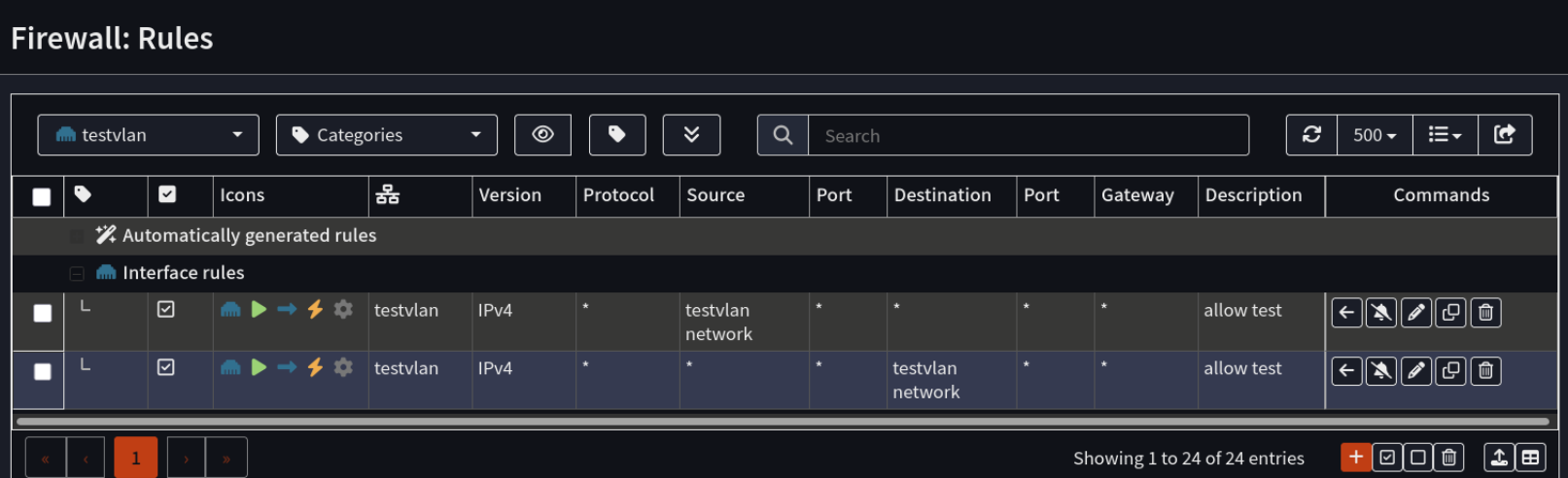This screenshot has height=478, width=1568.
Task: Click the move arrow button on the second rule
Action: tap(1346, 371)
